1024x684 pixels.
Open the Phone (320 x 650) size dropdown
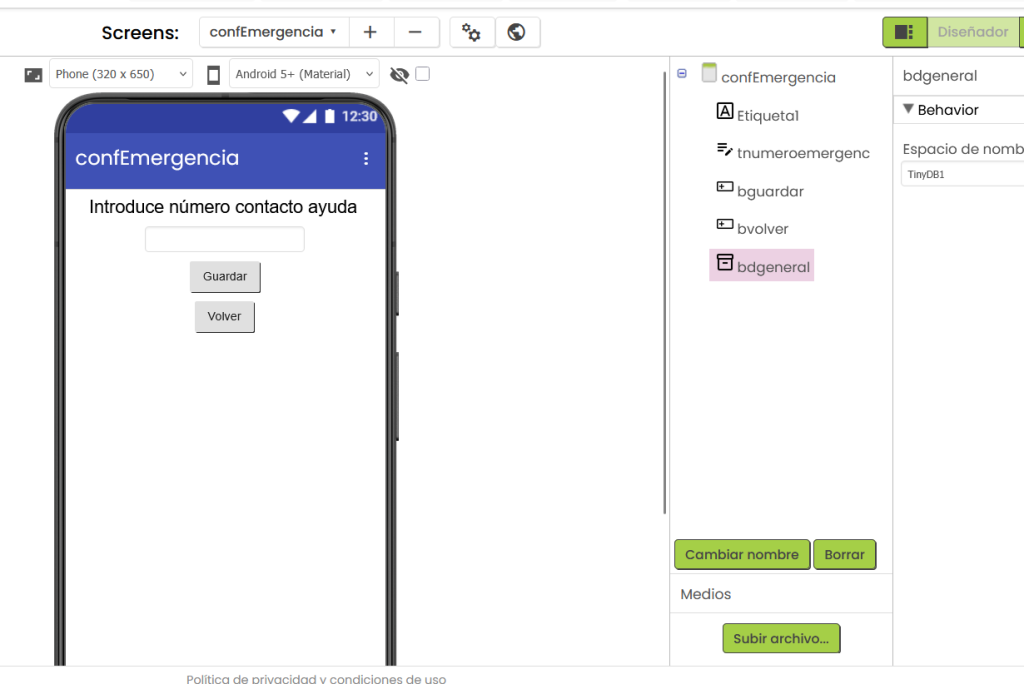pos(121,74)
